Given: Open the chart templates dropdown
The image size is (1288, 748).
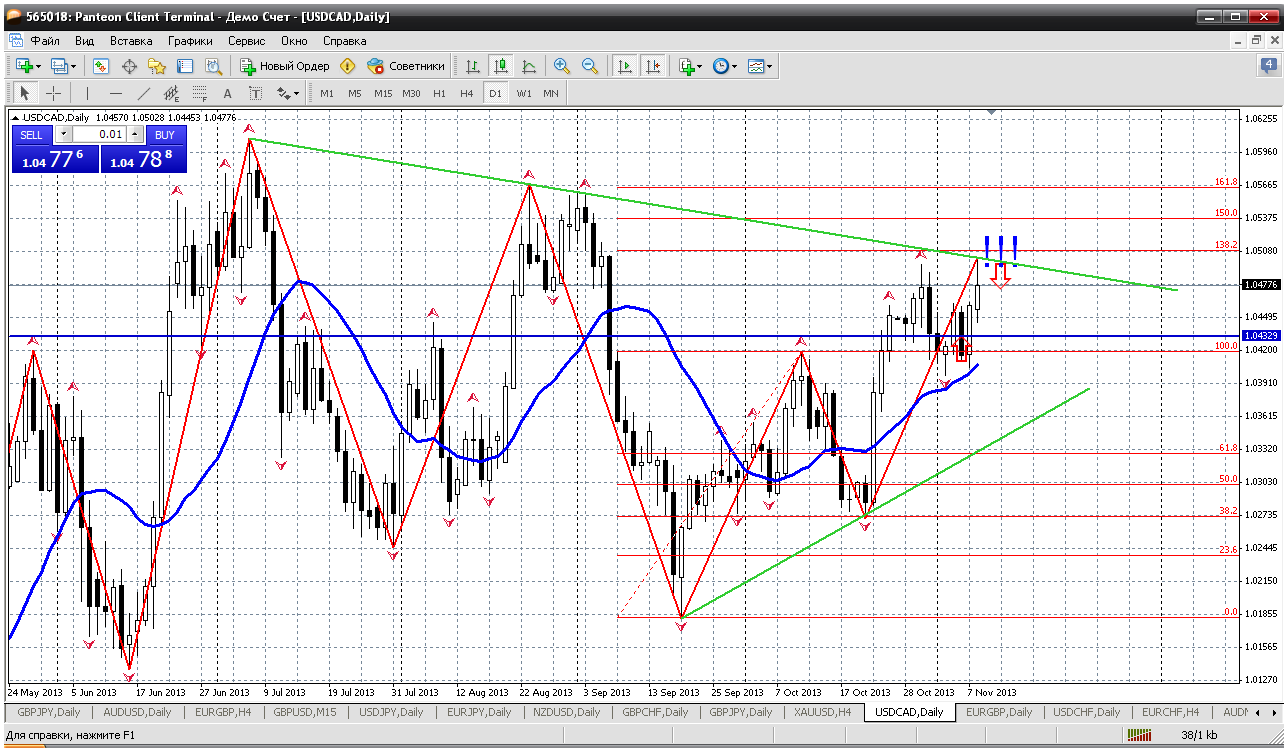Looking at the screenshot, I should coord(761,66).
